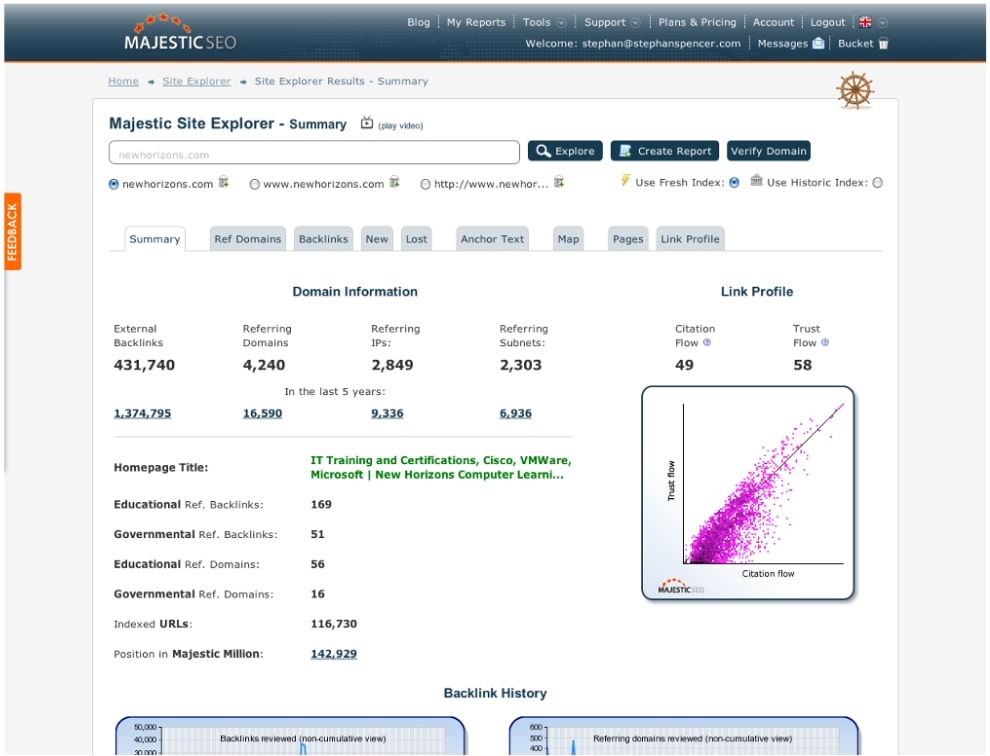Viewport: 990px width, 756px height.
Task: Click the Messages link text
Action: tap(782, 44)
